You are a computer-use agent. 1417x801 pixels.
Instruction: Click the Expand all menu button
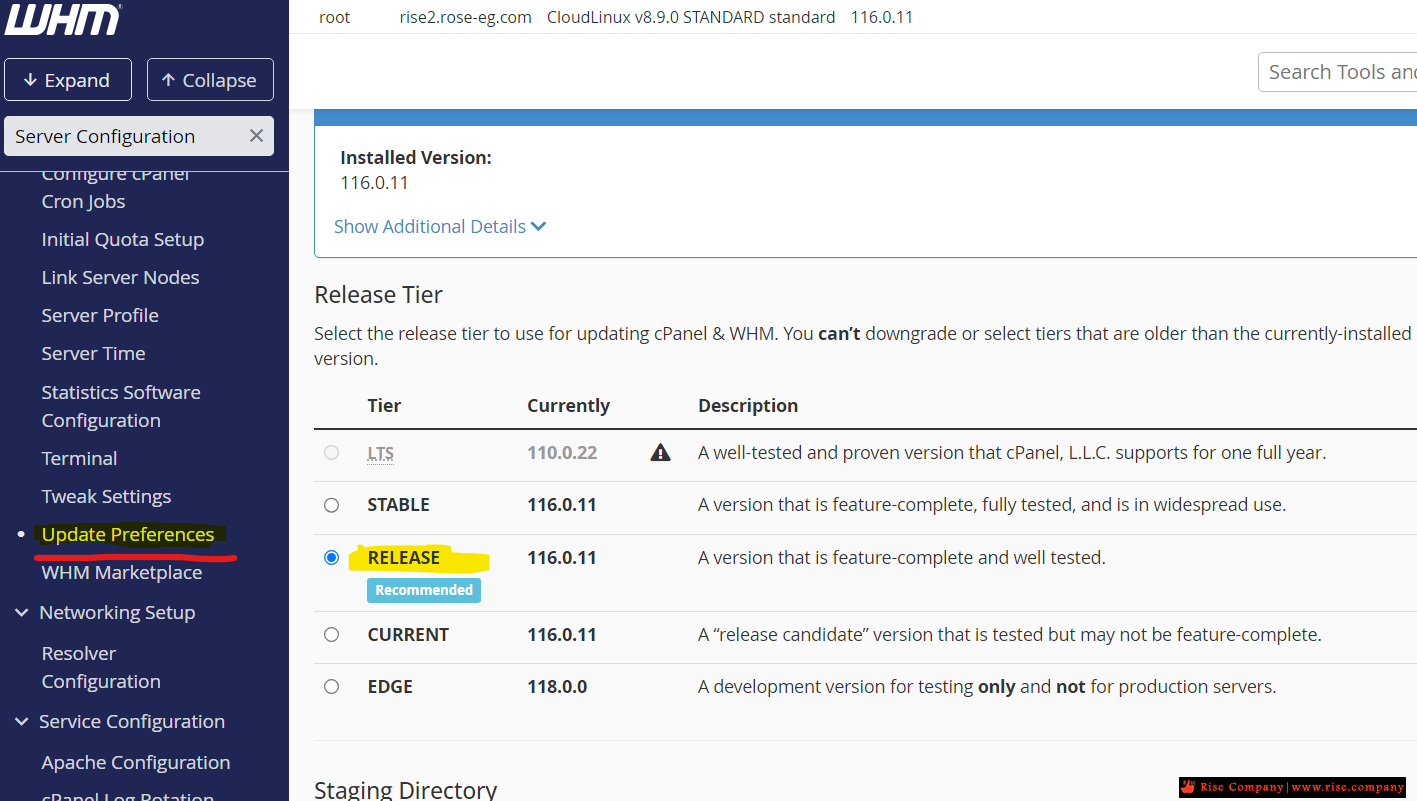pyautogui.click(x=68, y=80)
